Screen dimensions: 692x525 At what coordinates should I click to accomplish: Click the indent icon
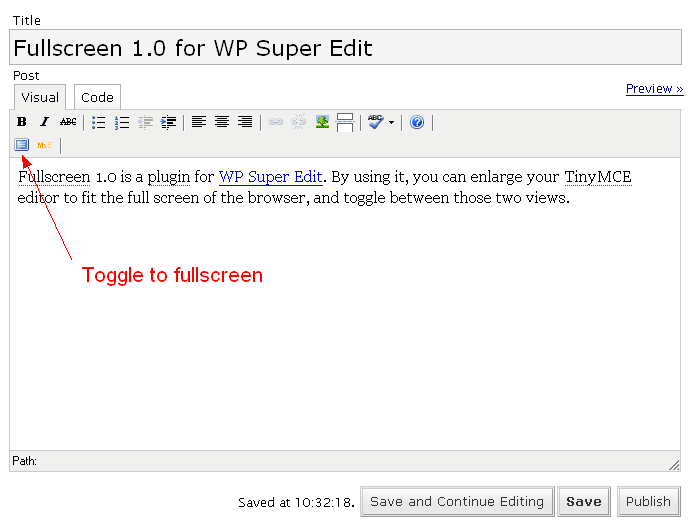tap(169, 122)
